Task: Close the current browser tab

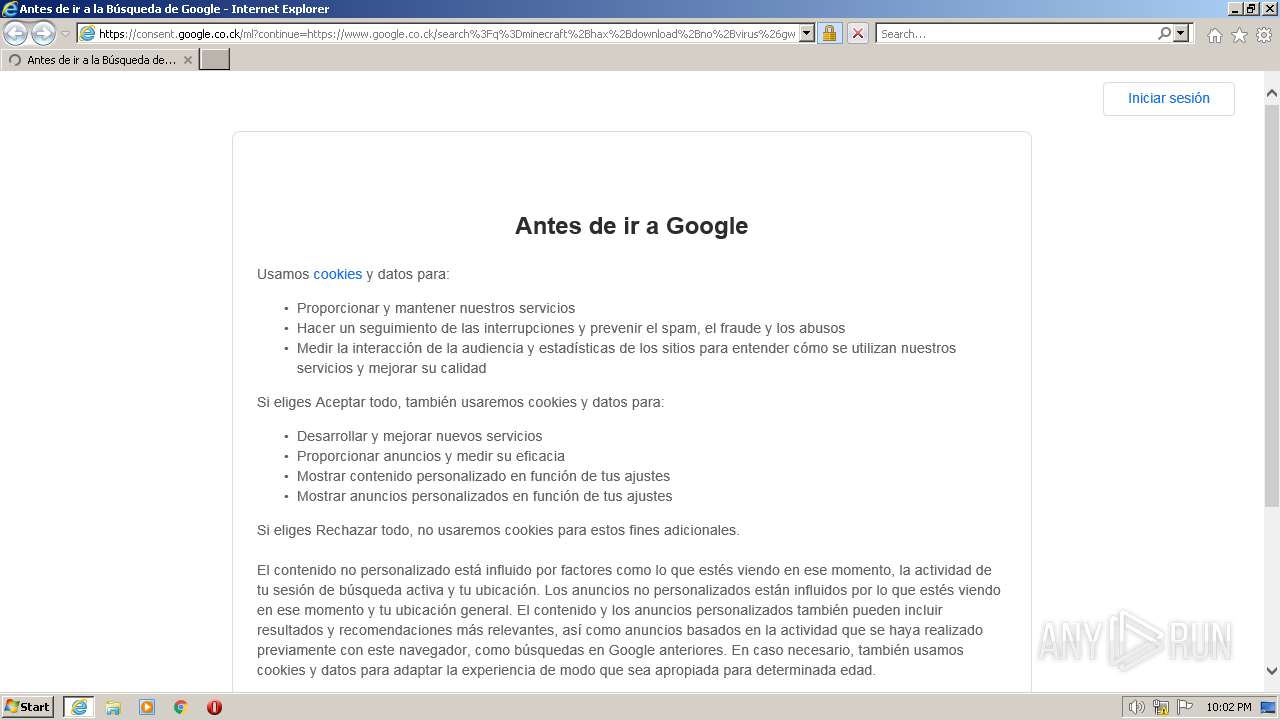Action: pos(187,60)
